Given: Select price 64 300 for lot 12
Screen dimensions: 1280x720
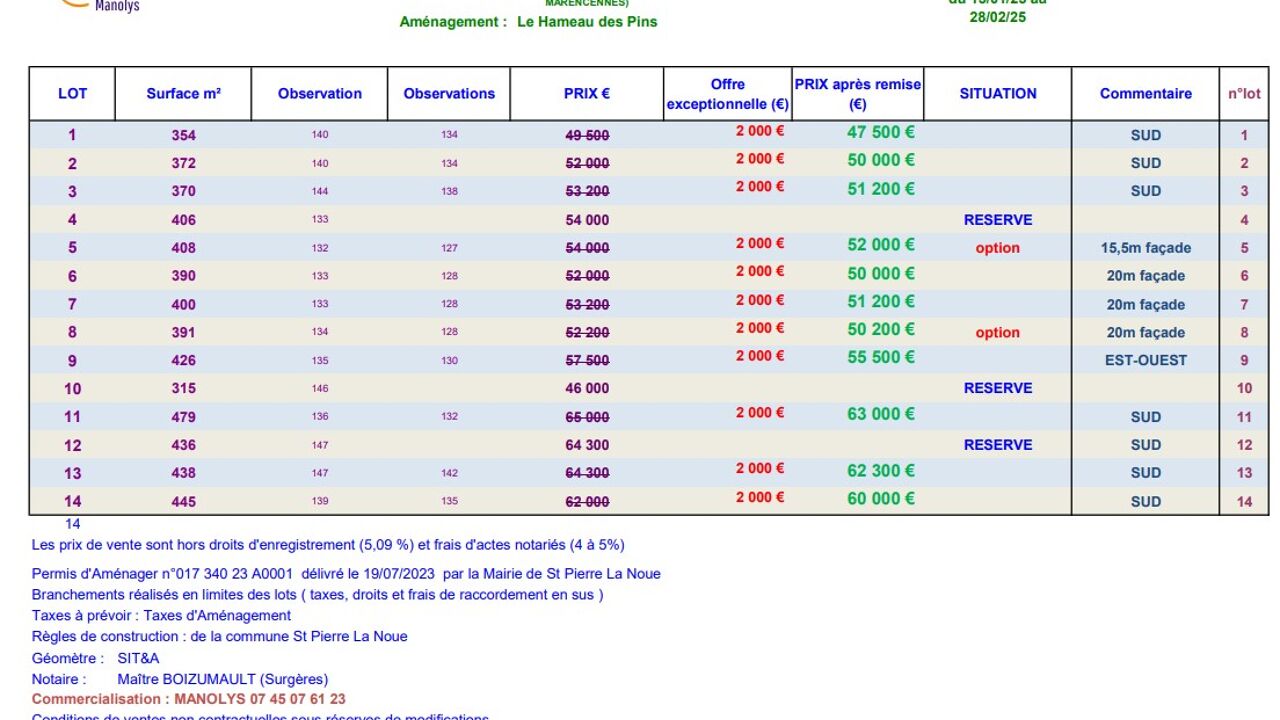Looking at the screenshot, I should 587,445.
